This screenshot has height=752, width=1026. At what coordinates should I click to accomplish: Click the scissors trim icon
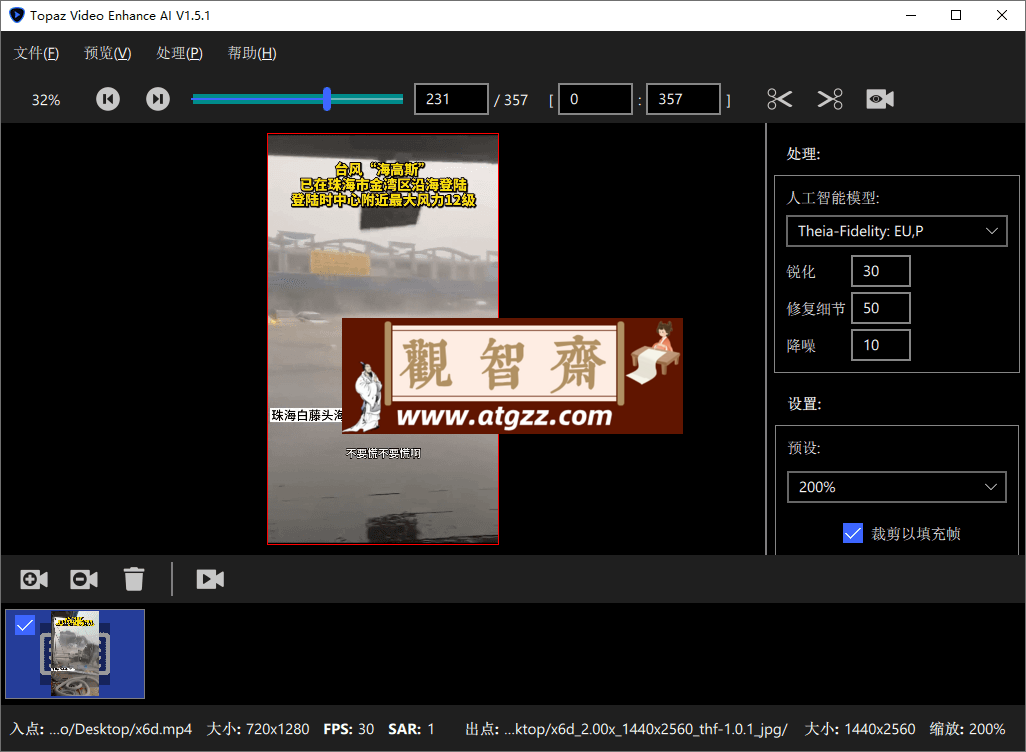779,99
